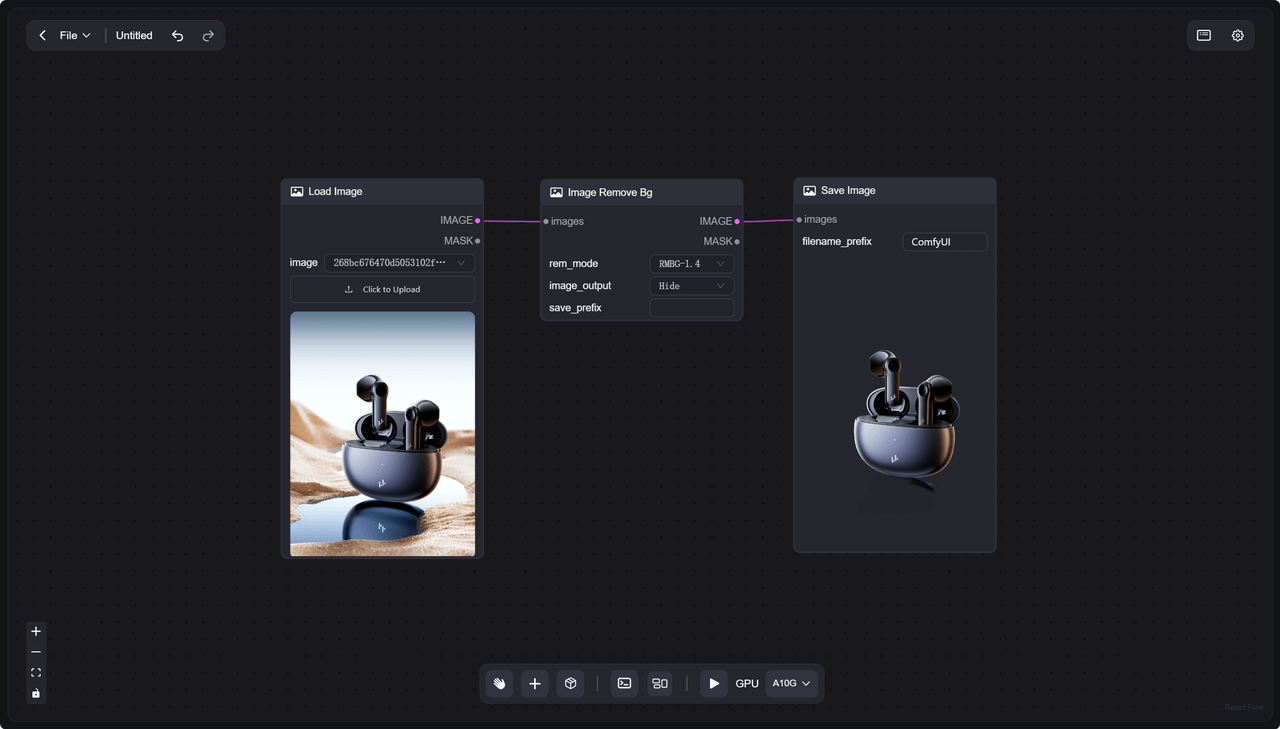This screenshot has height=729, width=1280.
Task: Toggle the canvas lock icon
Action: tap(36, 693)
